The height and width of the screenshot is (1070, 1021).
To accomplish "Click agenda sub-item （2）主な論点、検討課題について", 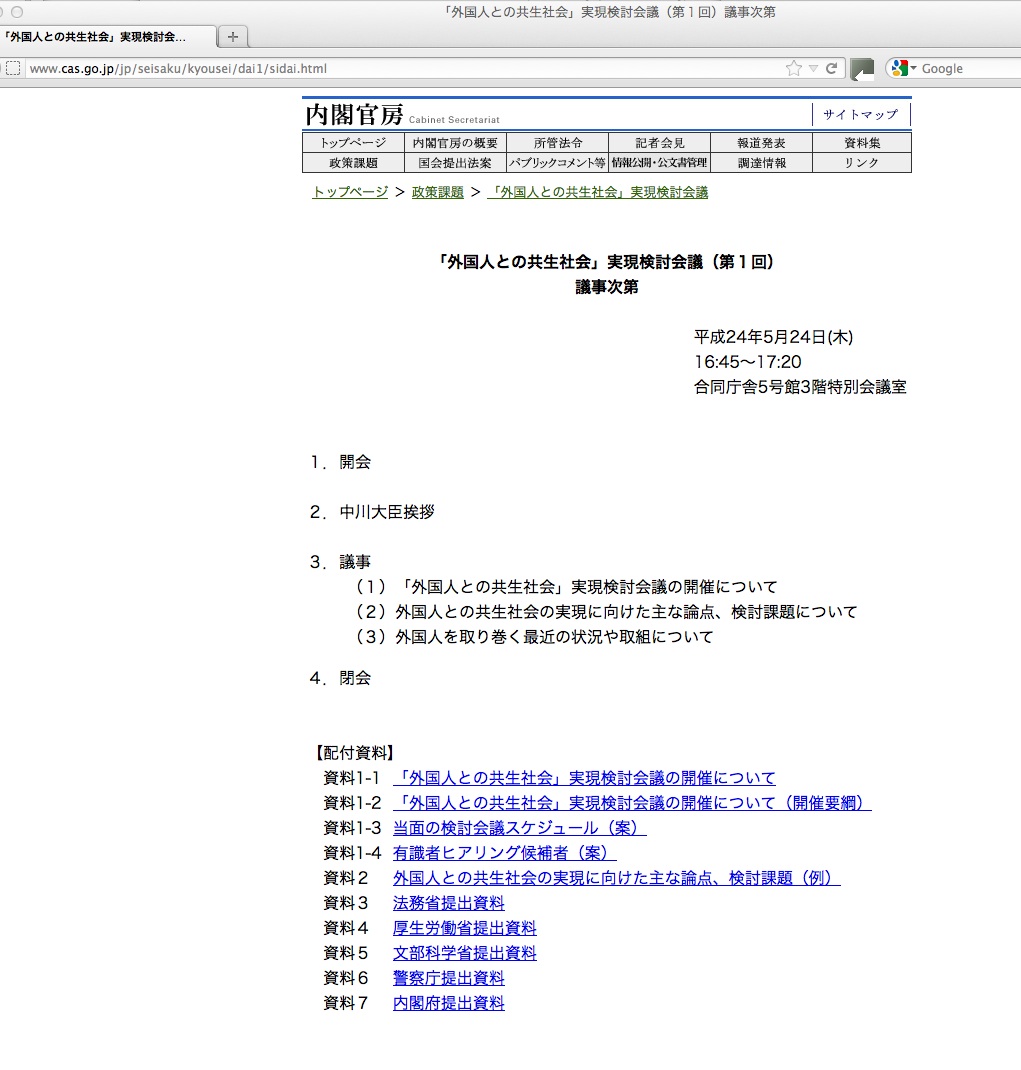I will [605, 612].
